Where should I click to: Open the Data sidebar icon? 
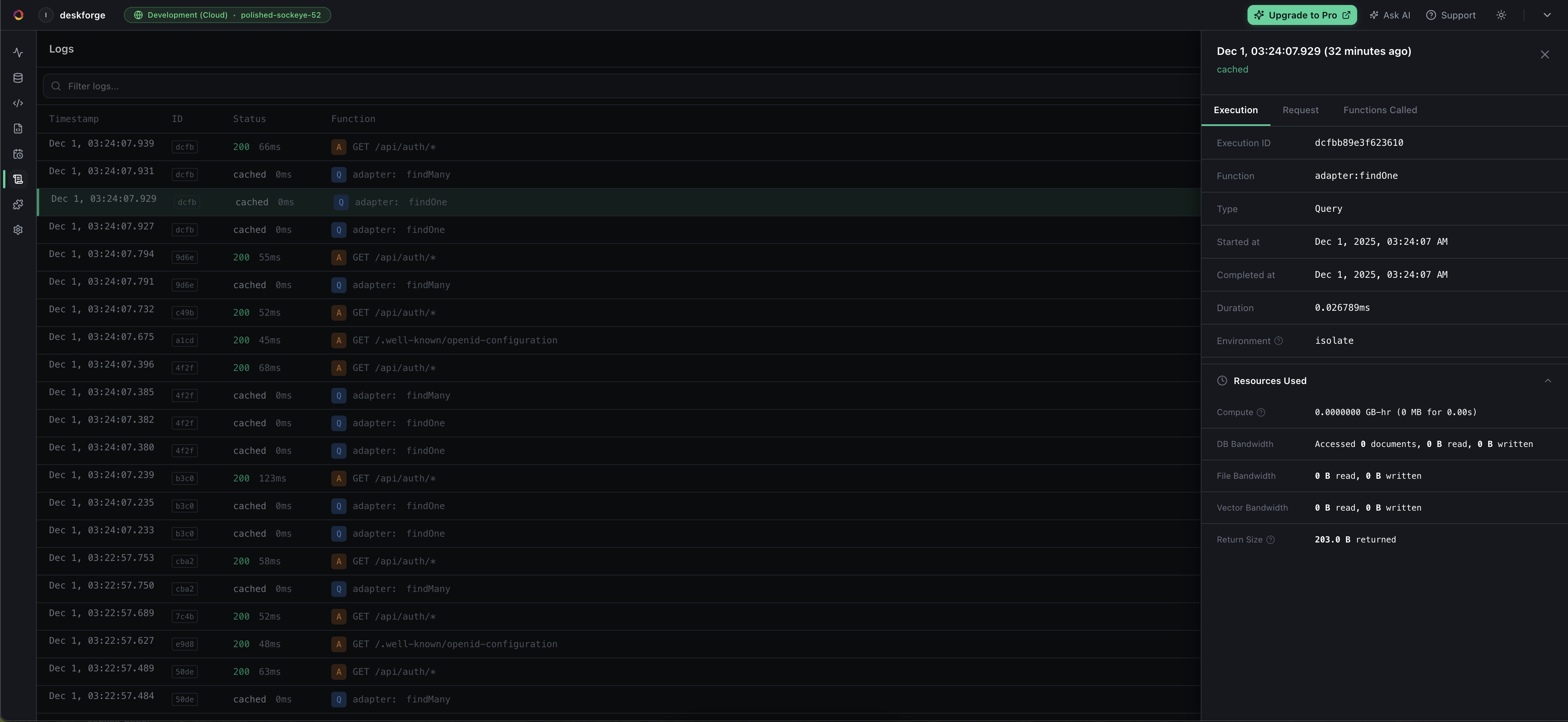(x=18, y=78)
